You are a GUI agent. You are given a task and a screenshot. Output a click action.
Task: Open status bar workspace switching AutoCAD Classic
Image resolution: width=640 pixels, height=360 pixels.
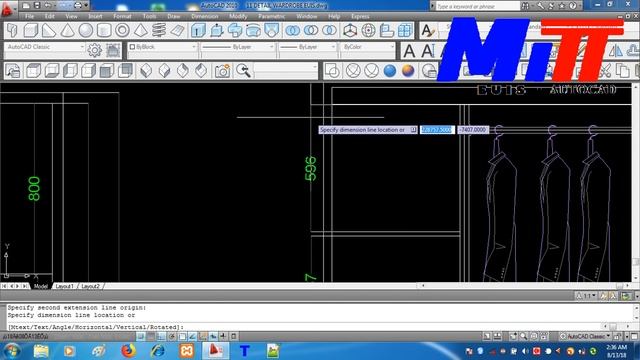(x=584, y=336)
